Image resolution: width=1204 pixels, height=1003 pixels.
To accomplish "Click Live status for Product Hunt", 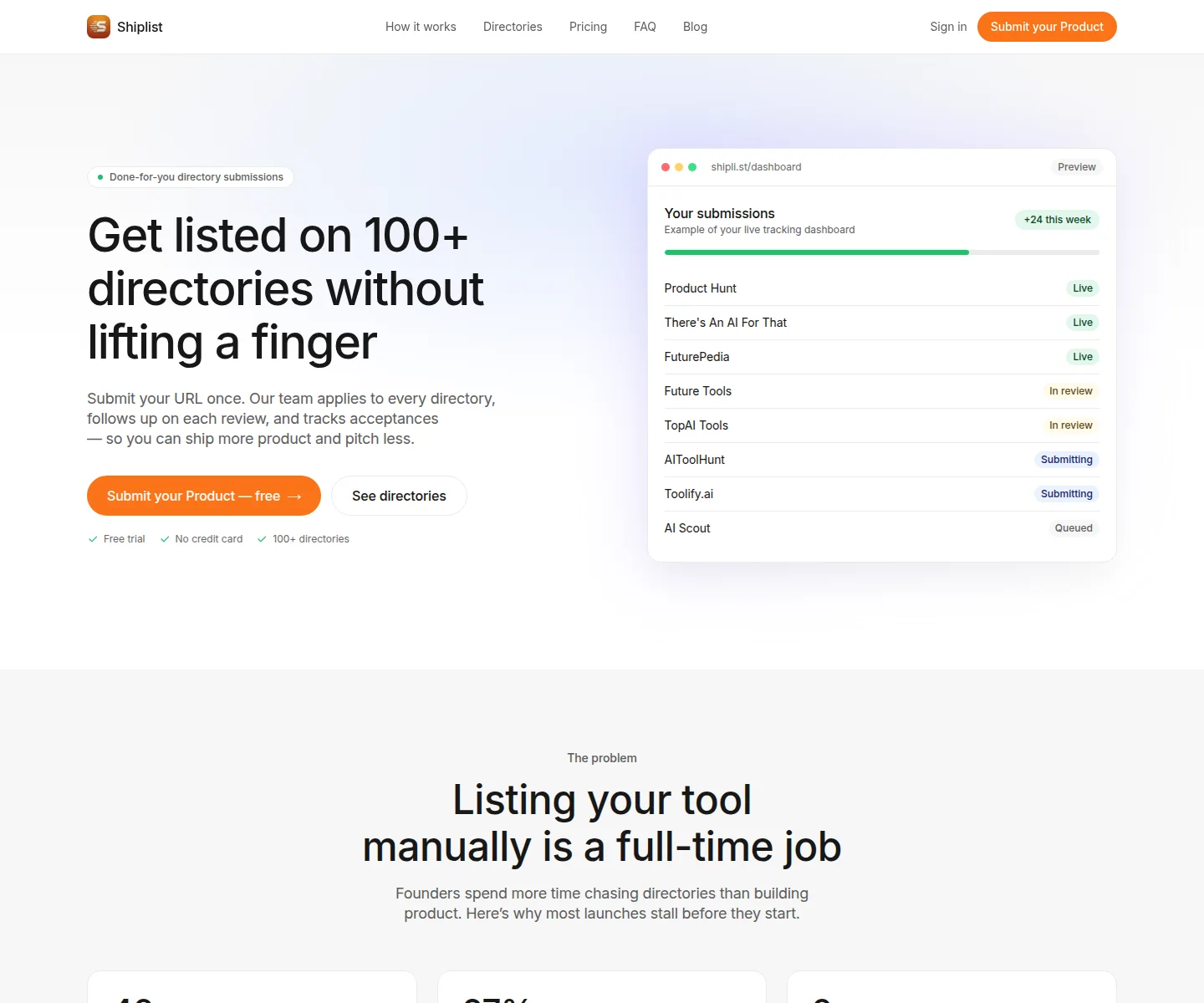I will tap(1083, 288).
